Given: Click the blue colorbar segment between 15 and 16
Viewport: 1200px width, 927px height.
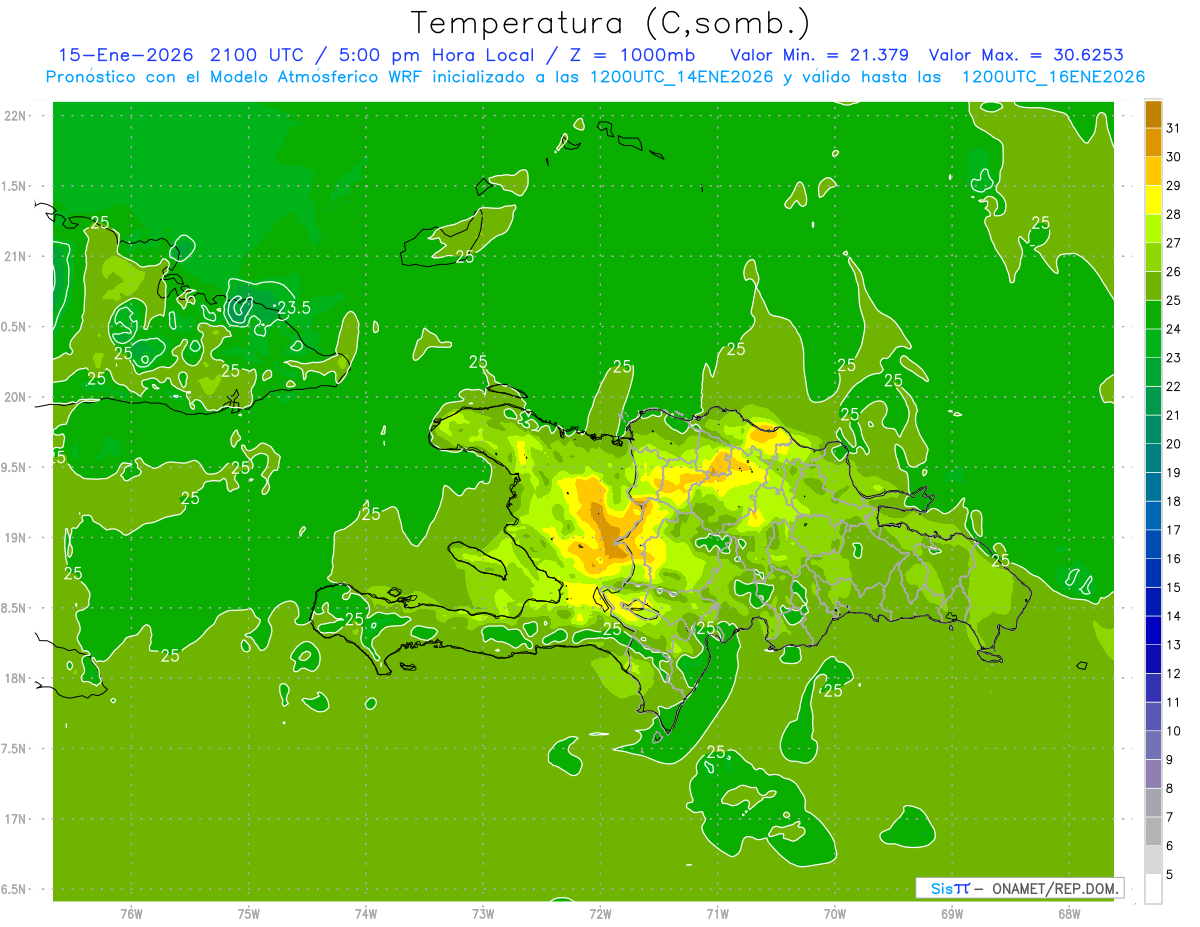Looking at the screenshot, I should tap(1153, 573).
